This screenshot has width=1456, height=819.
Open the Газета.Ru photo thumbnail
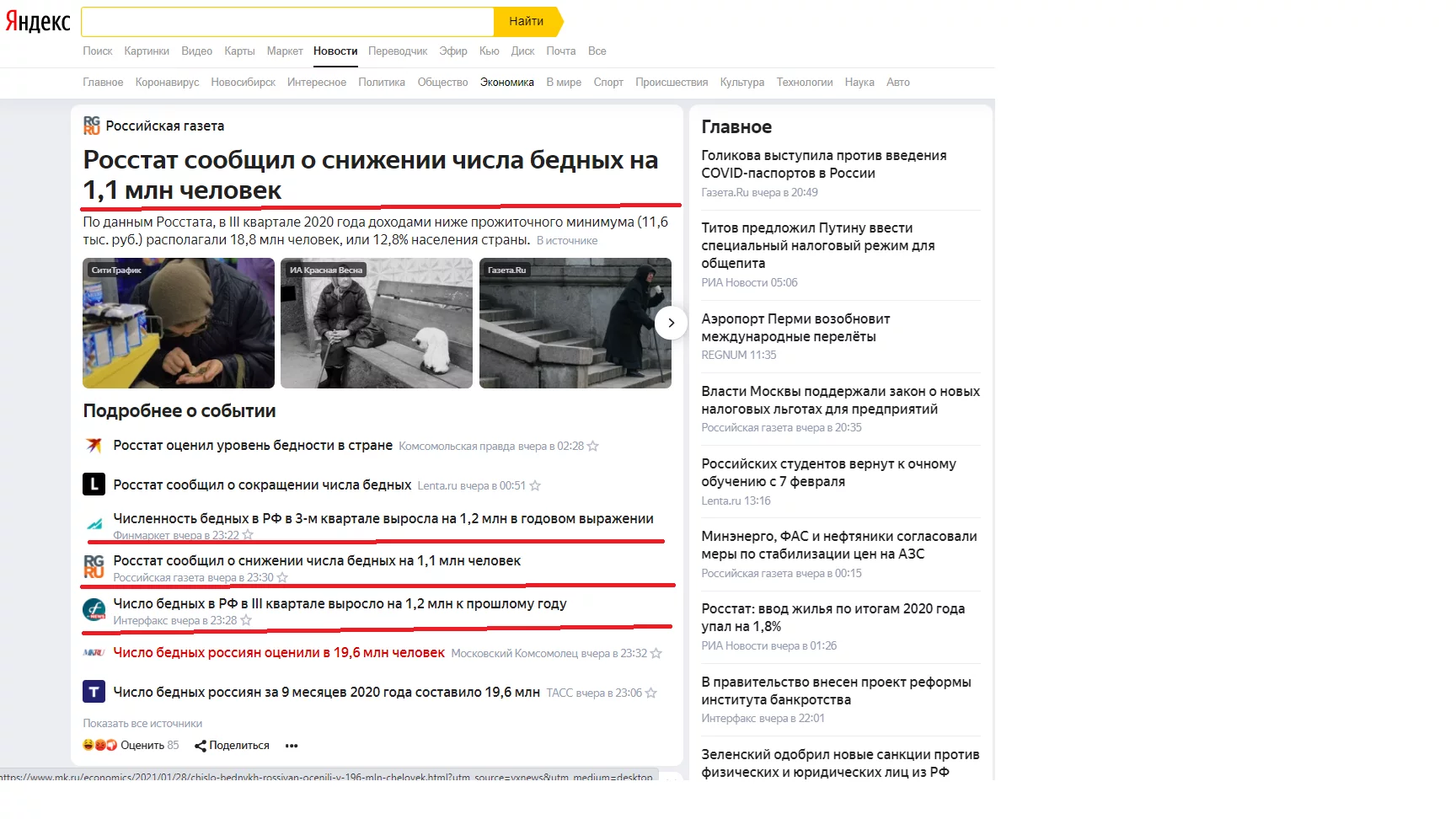(x=575, y=323)
